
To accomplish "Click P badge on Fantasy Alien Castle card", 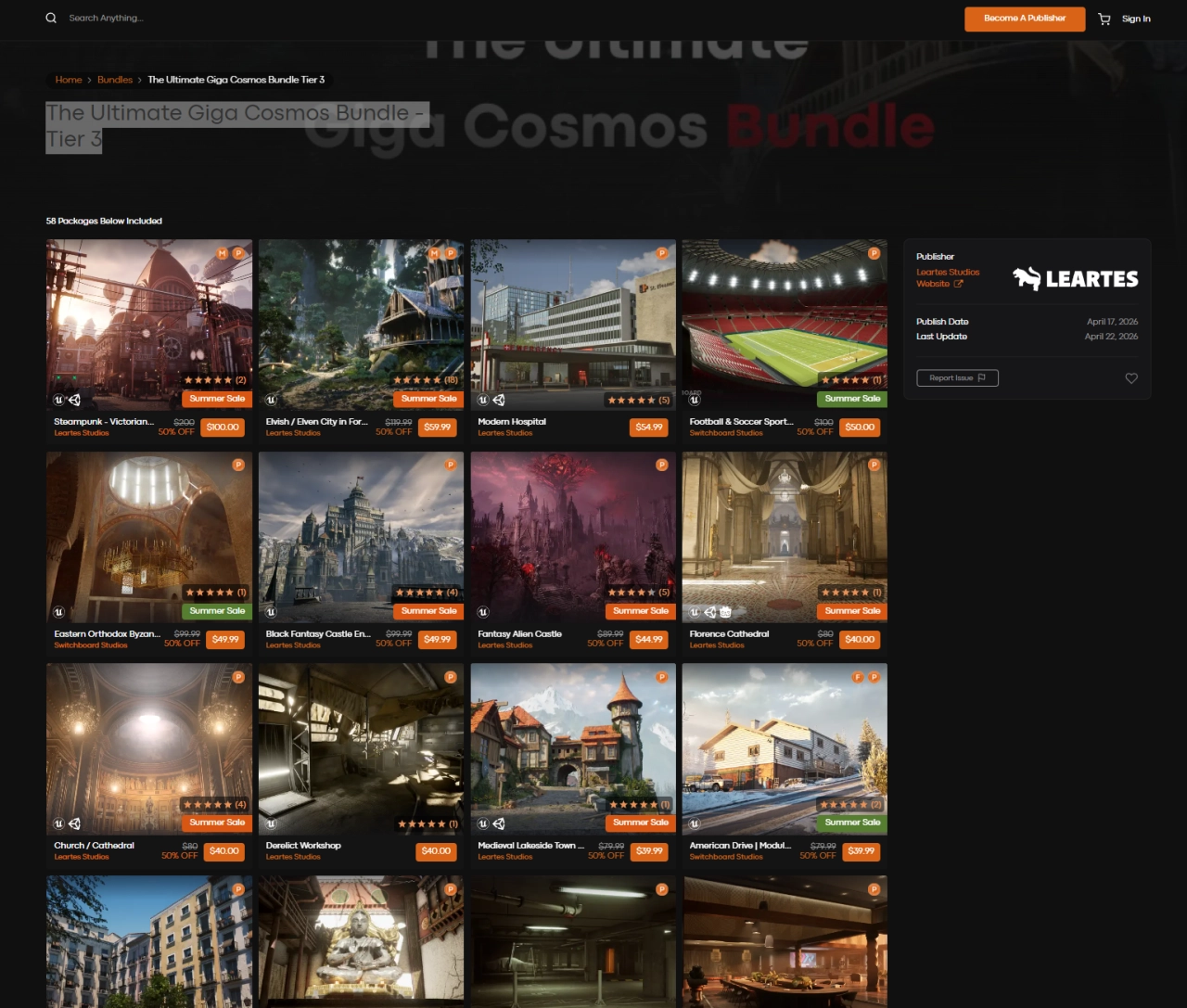I will (662, 465).
